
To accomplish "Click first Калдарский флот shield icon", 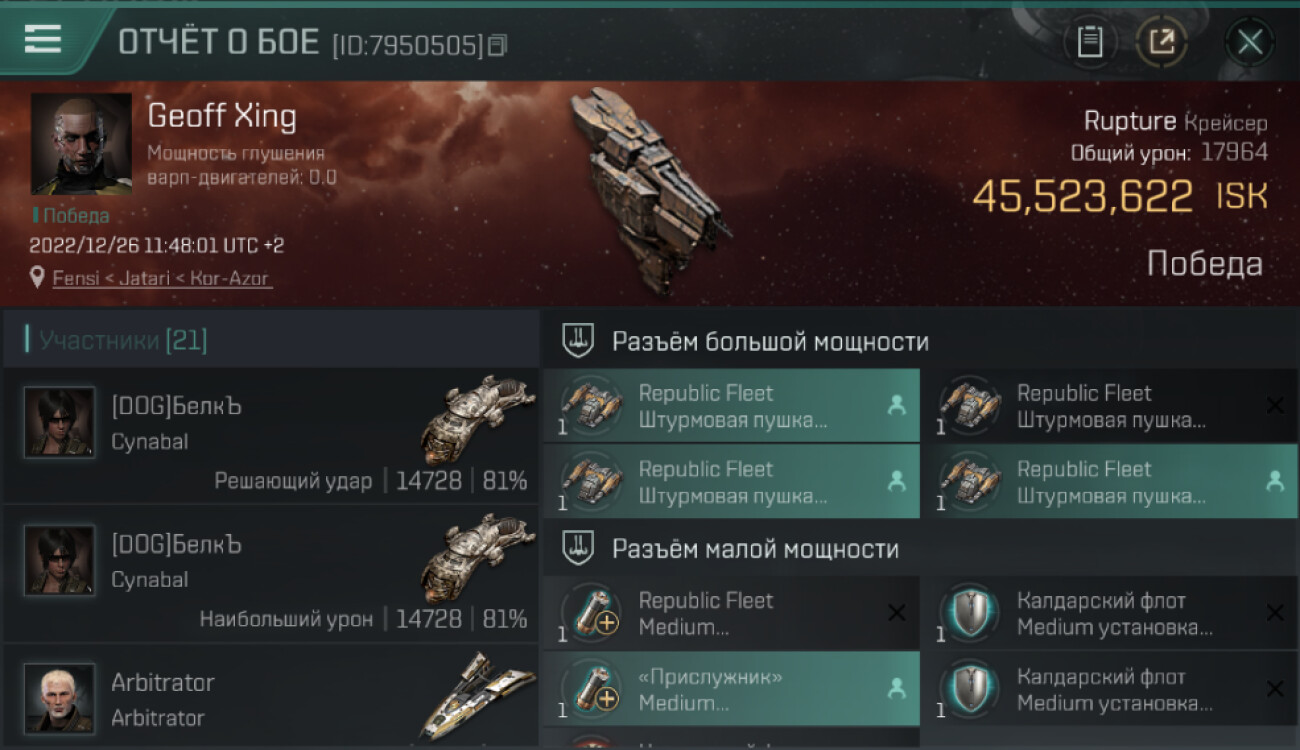I will [x=964, y=613].
